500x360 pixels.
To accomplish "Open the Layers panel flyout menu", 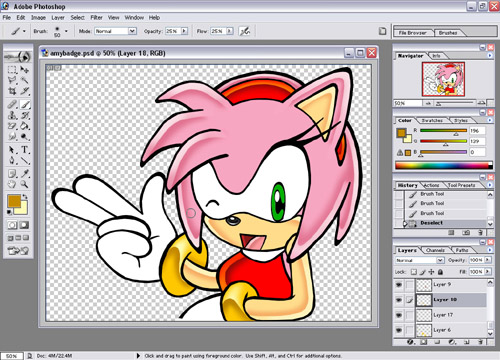I will [x=490, y=250].
